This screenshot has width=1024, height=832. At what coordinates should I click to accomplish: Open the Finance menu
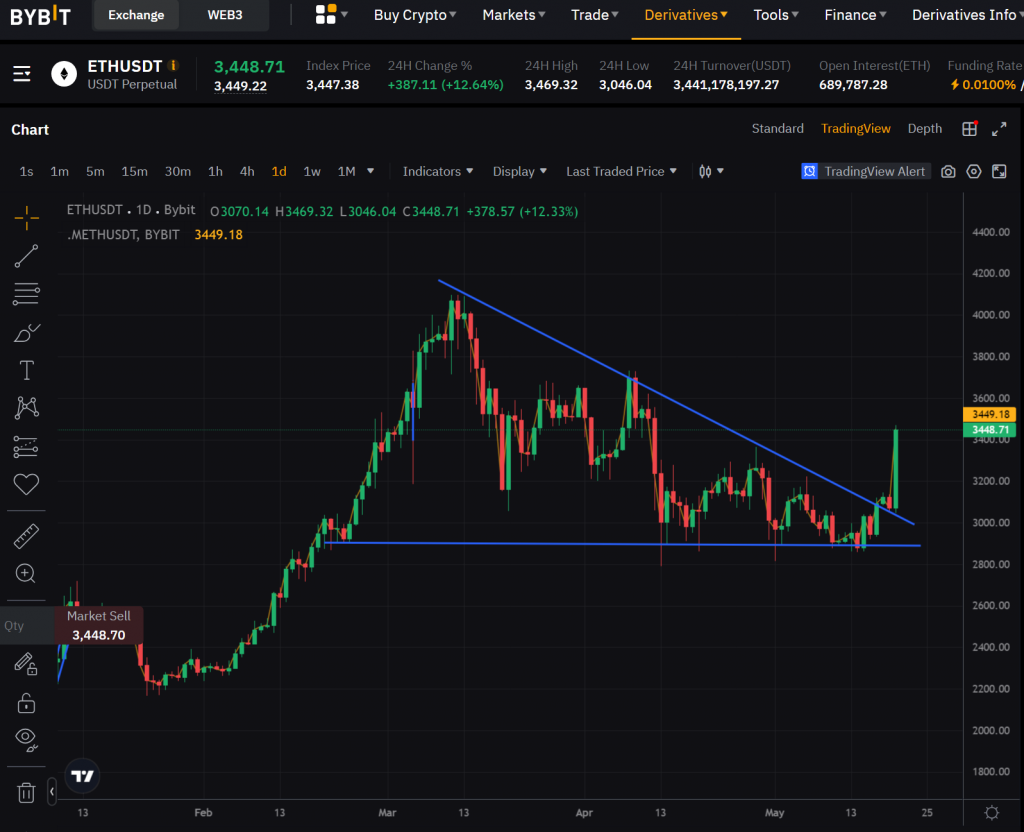tap(855, 15)
